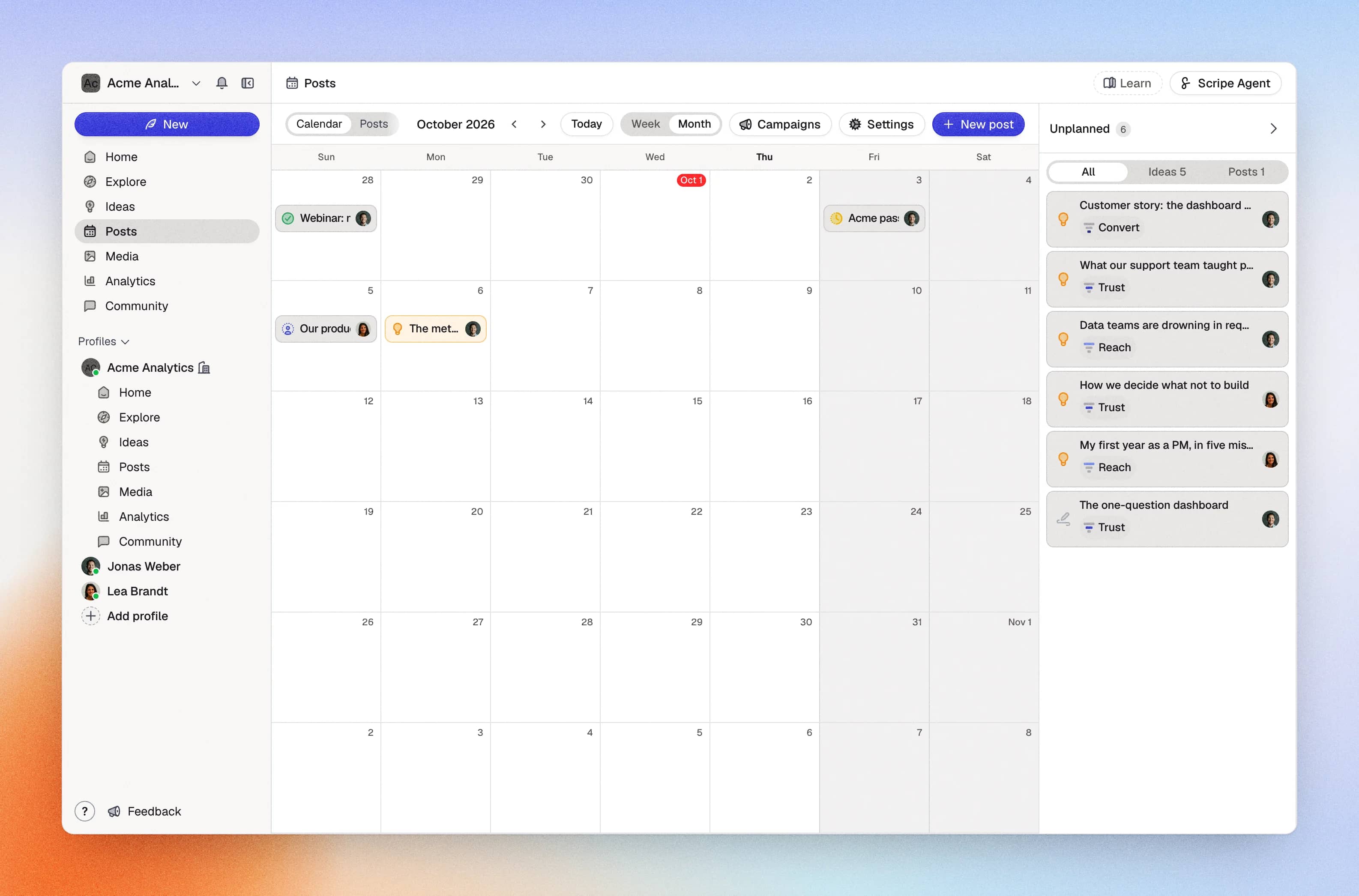Open the Learn button

coord(1128,83)
